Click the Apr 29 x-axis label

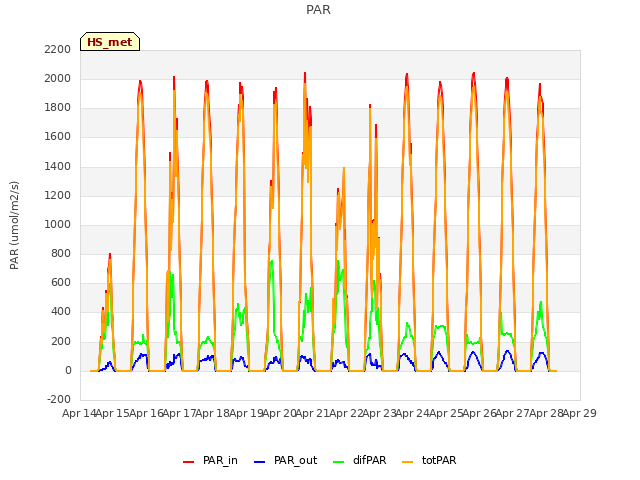[x=580, y=413]
